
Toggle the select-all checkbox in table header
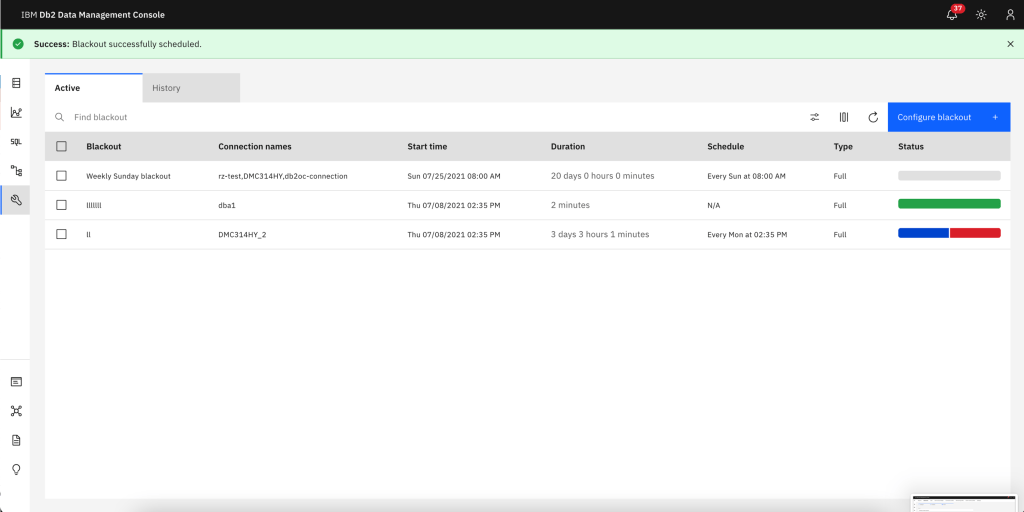tap(62, 146)
